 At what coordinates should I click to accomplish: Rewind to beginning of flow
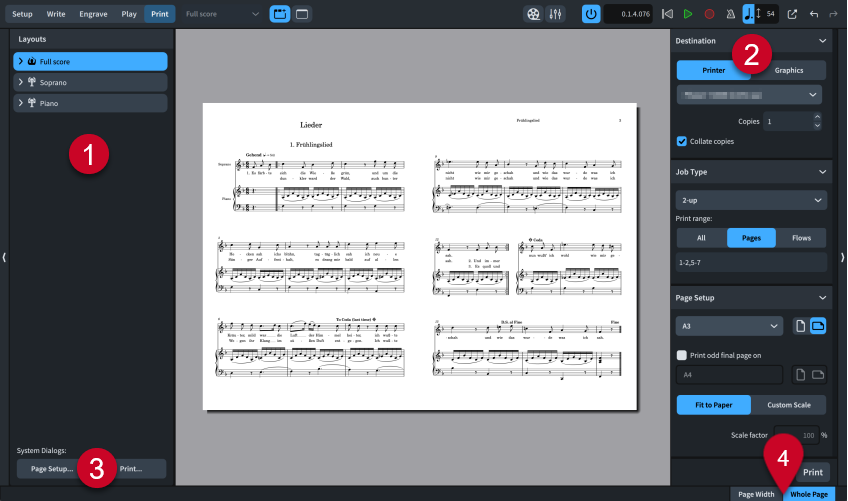pyautogui.click(x=667, y=14)
